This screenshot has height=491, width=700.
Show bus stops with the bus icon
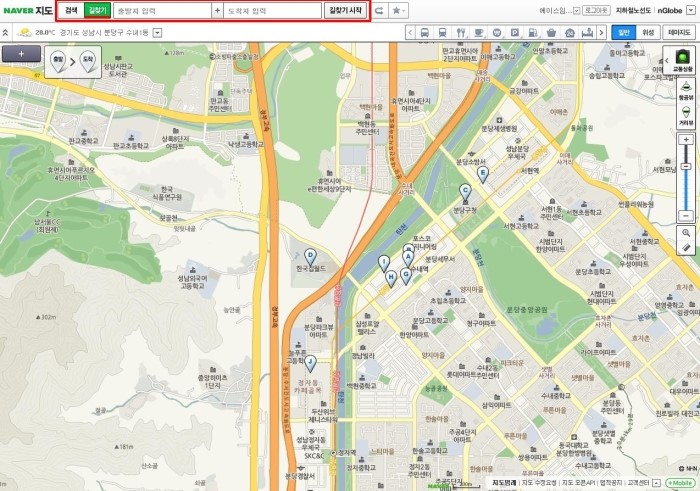(x=425, y=33)
